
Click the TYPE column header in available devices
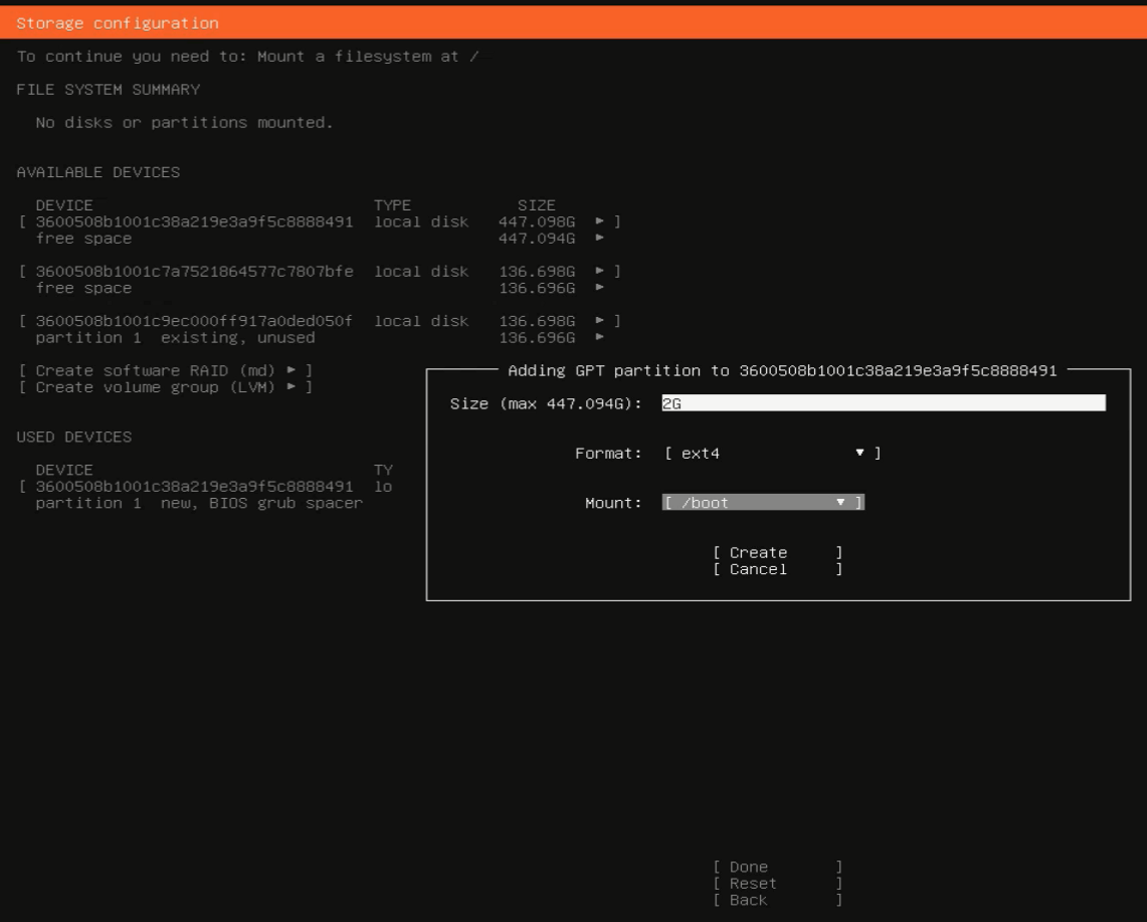click(x=392, y=205)
